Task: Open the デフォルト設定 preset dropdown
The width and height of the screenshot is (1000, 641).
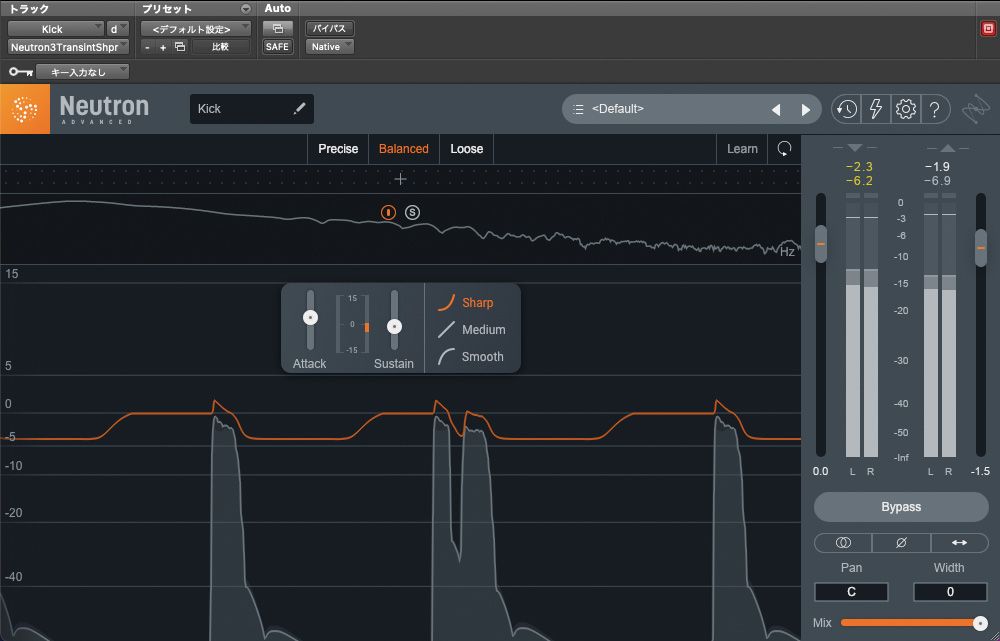Action: click(x=196, y=29)
